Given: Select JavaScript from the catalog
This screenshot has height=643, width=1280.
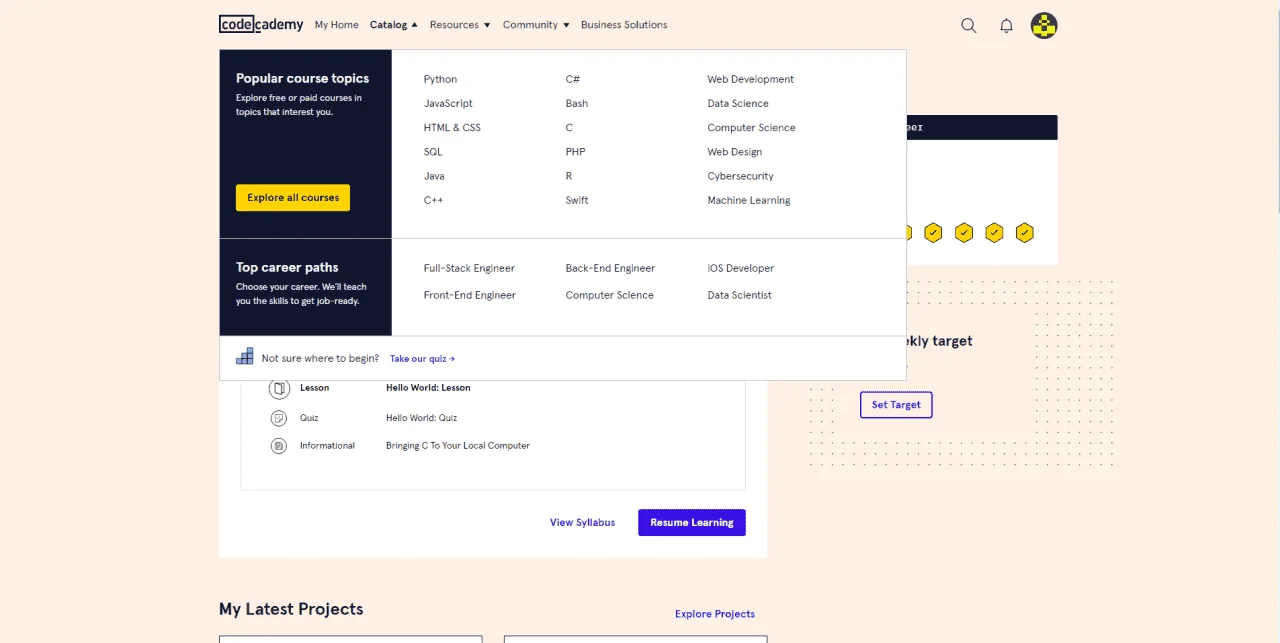Looking at the screenshot, I should 448,103.
